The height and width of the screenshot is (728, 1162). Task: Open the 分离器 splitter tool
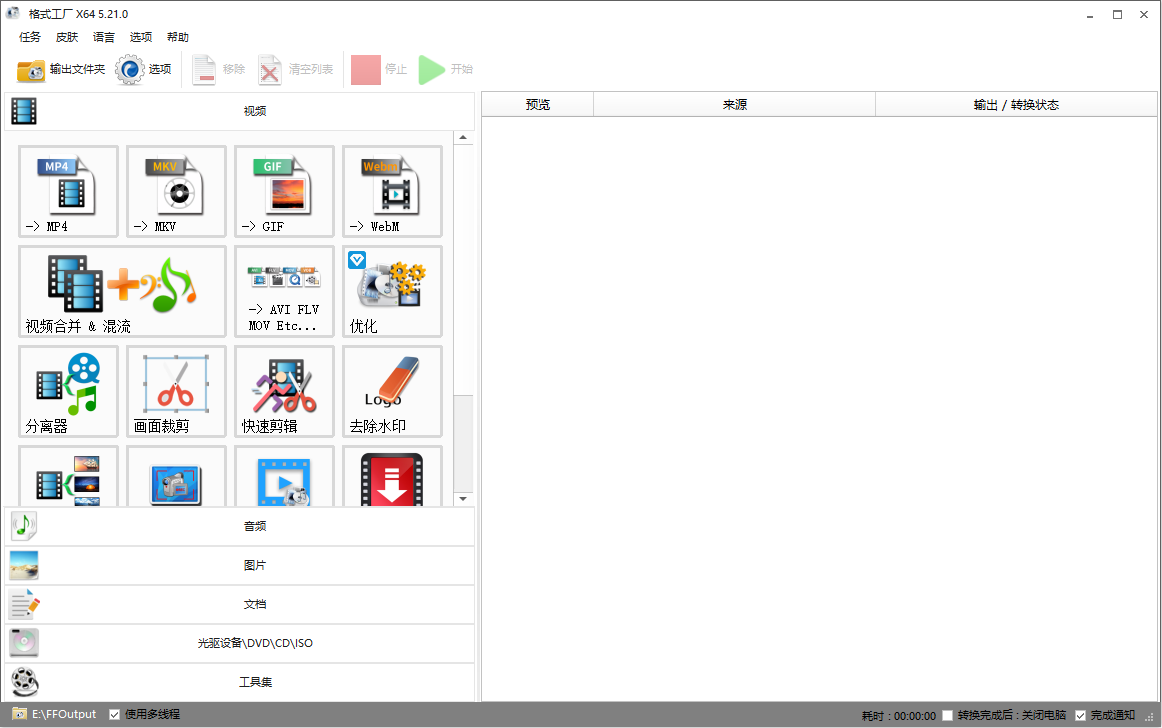tap(68, 391)
